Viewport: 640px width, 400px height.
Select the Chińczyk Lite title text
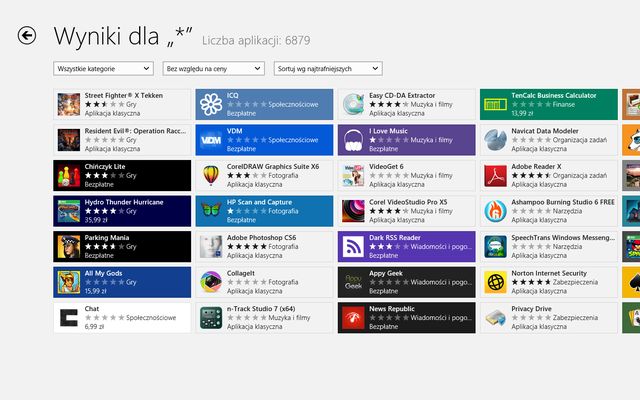pyautogui.click(x=105, y=167)
